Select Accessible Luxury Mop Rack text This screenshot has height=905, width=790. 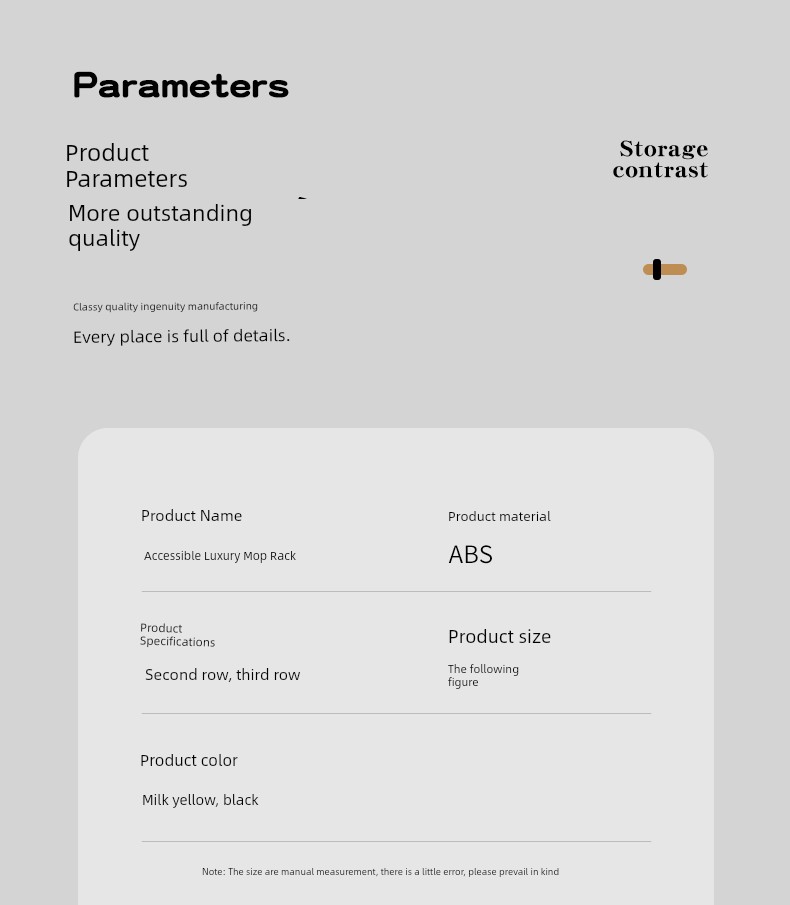(220, 556)
